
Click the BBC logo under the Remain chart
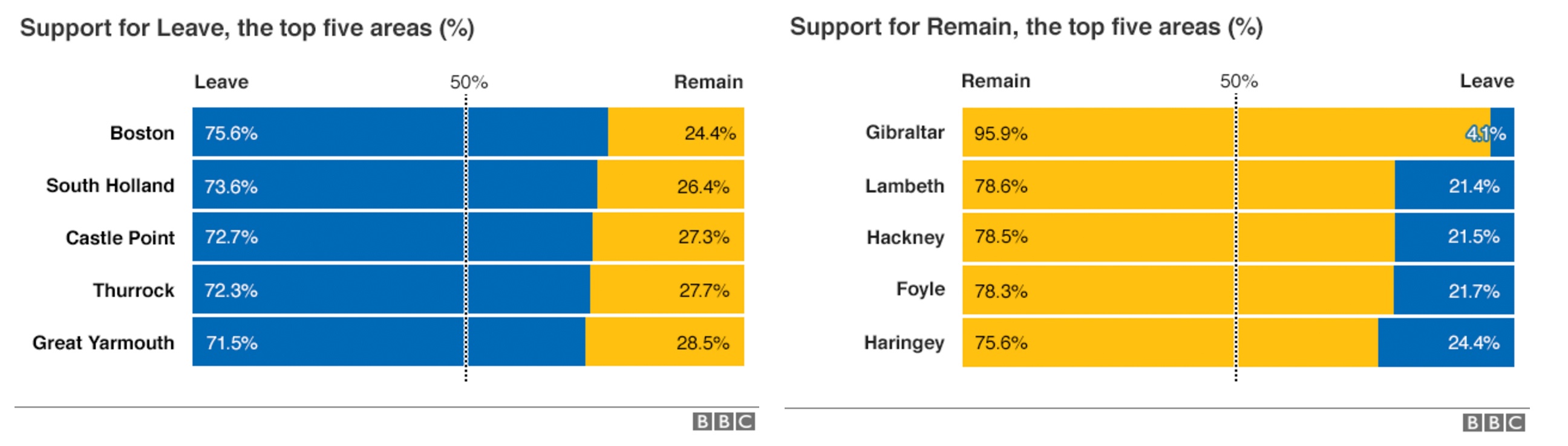pos(1493,422)
